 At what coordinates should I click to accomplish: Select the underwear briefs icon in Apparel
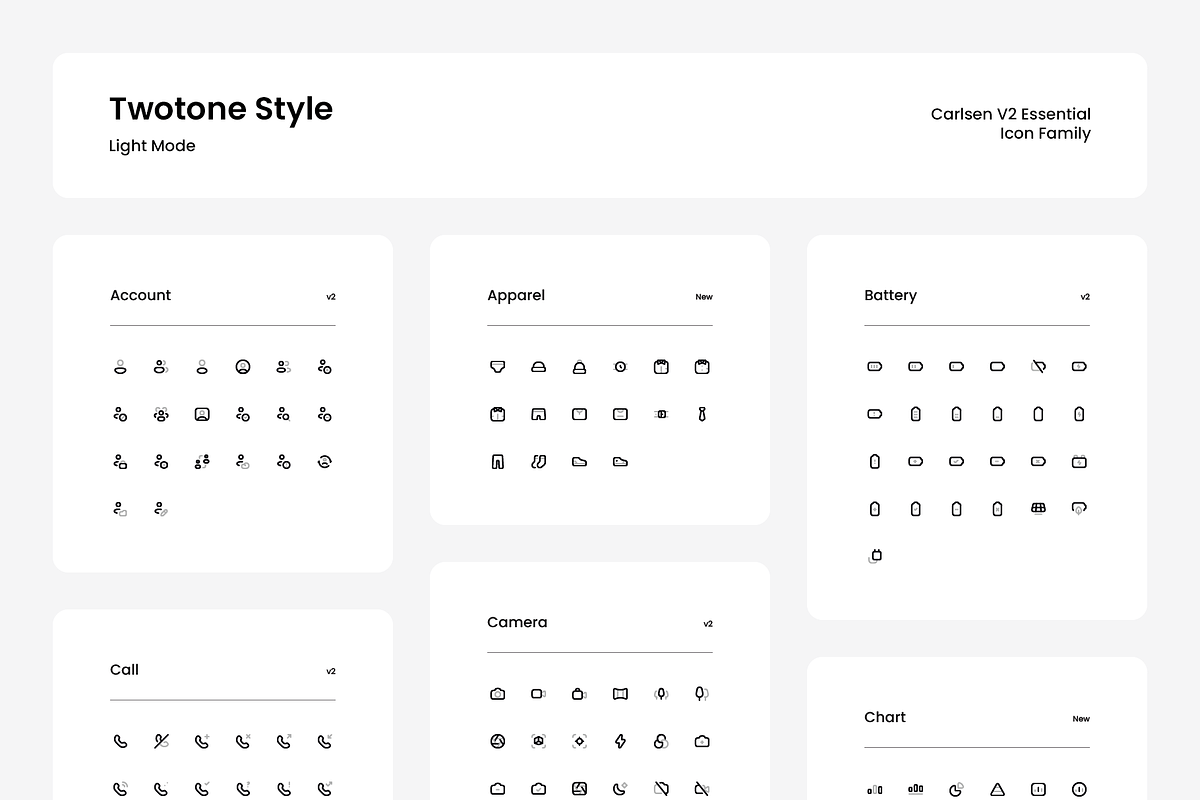coord(498,367)
